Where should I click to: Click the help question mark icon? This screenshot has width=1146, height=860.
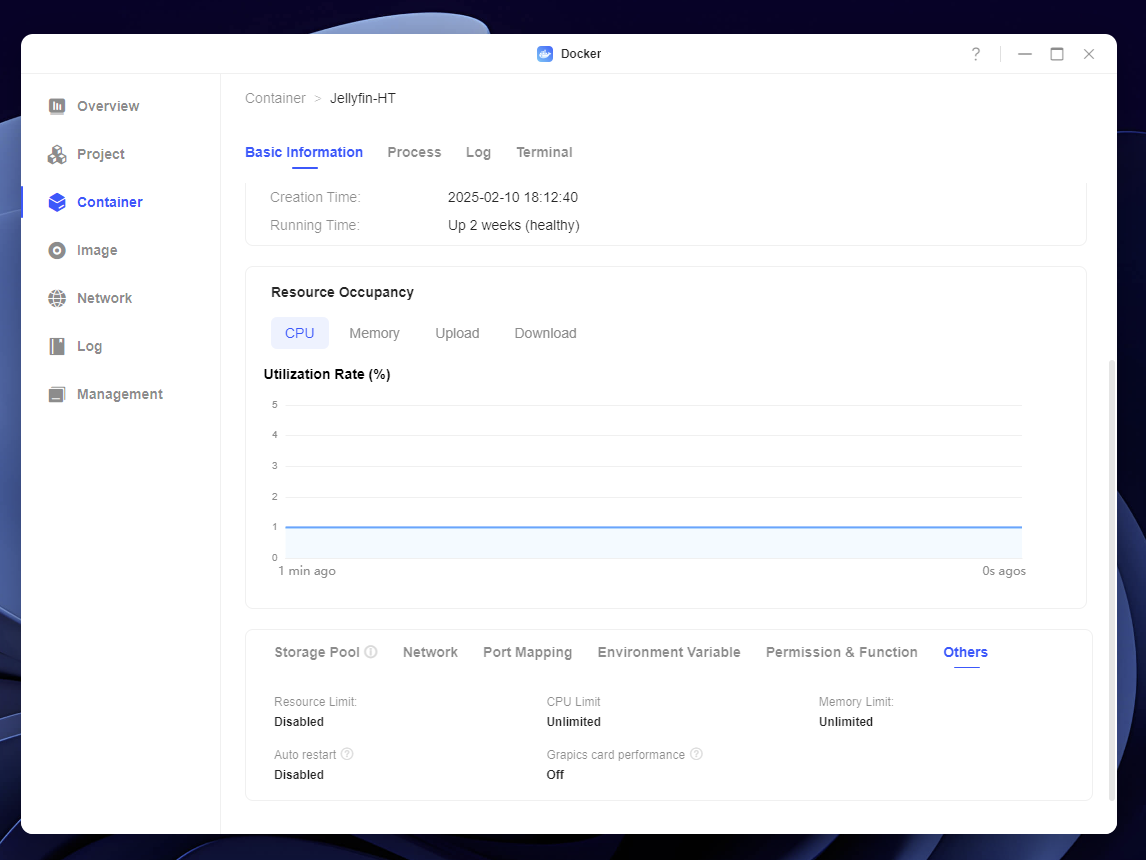976,54
